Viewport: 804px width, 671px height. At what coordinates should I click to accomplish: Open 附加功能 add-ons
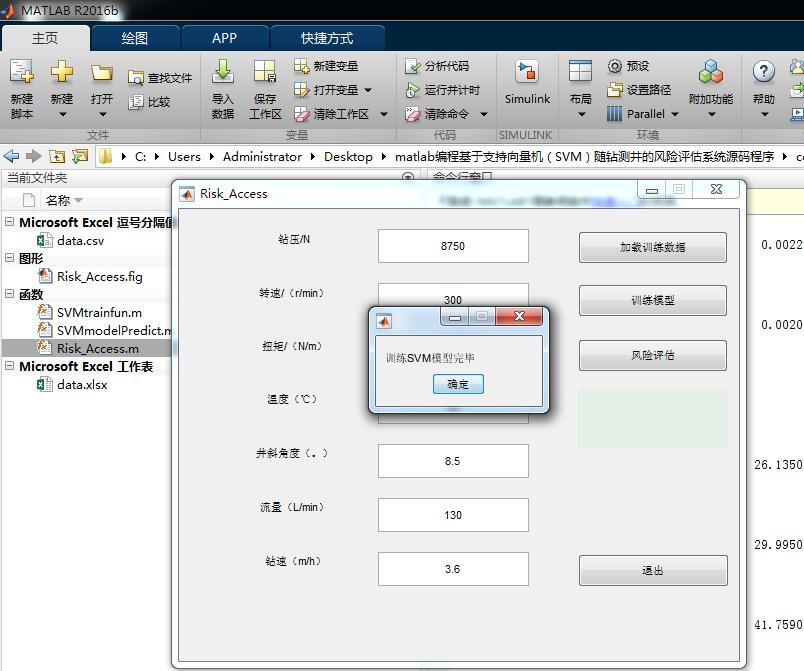coord(711,89)
